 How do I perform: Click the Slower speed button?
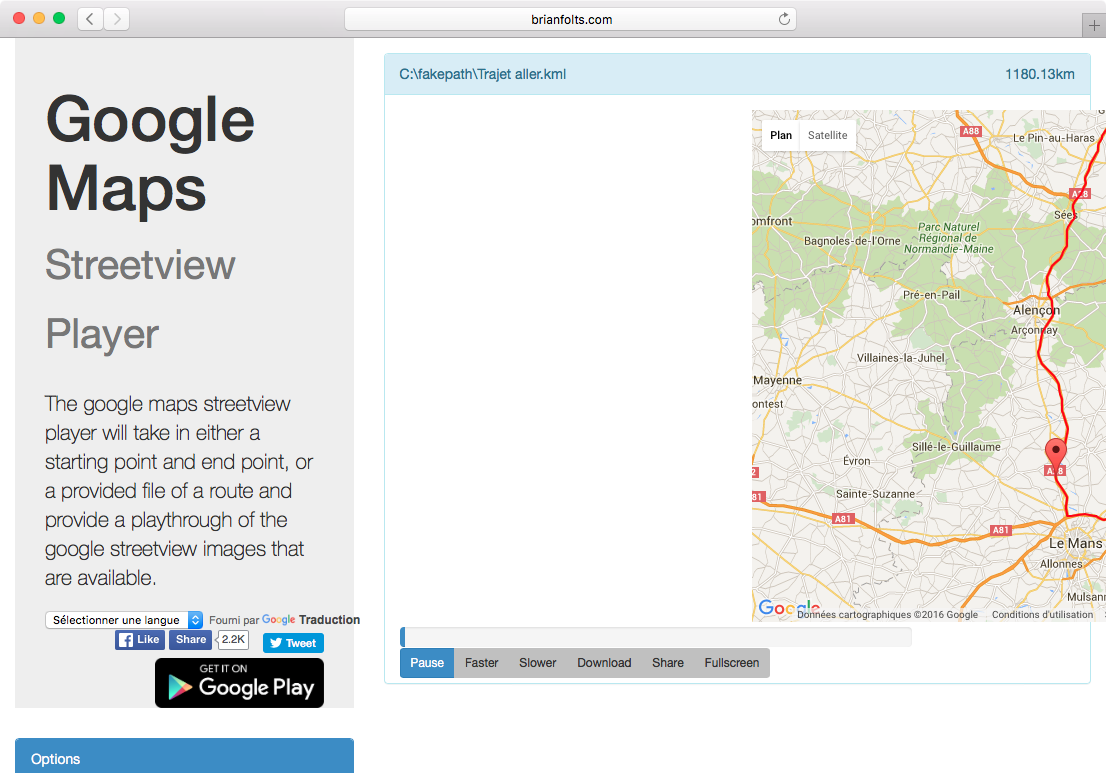click(537, 663)
